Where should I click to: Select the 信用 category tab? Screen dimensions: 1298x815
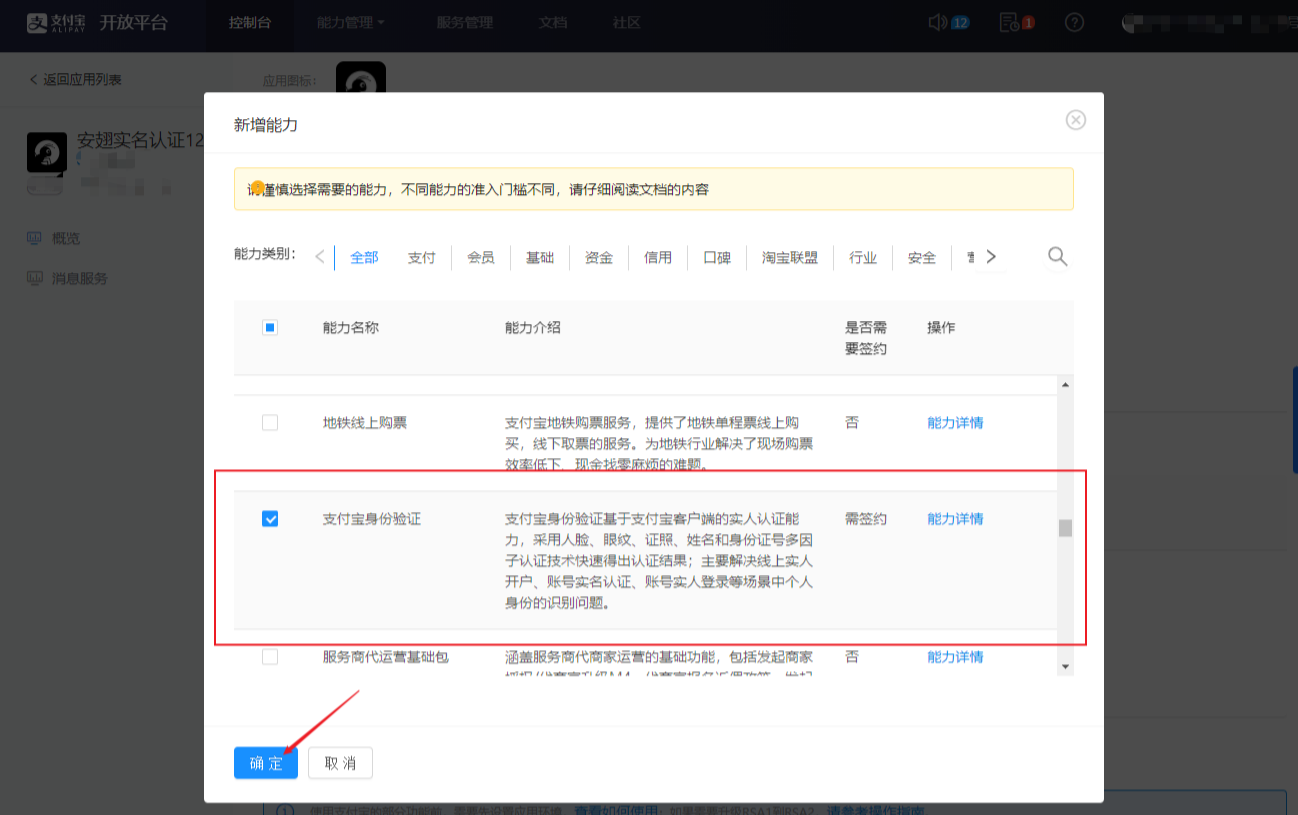coord(658,258)
